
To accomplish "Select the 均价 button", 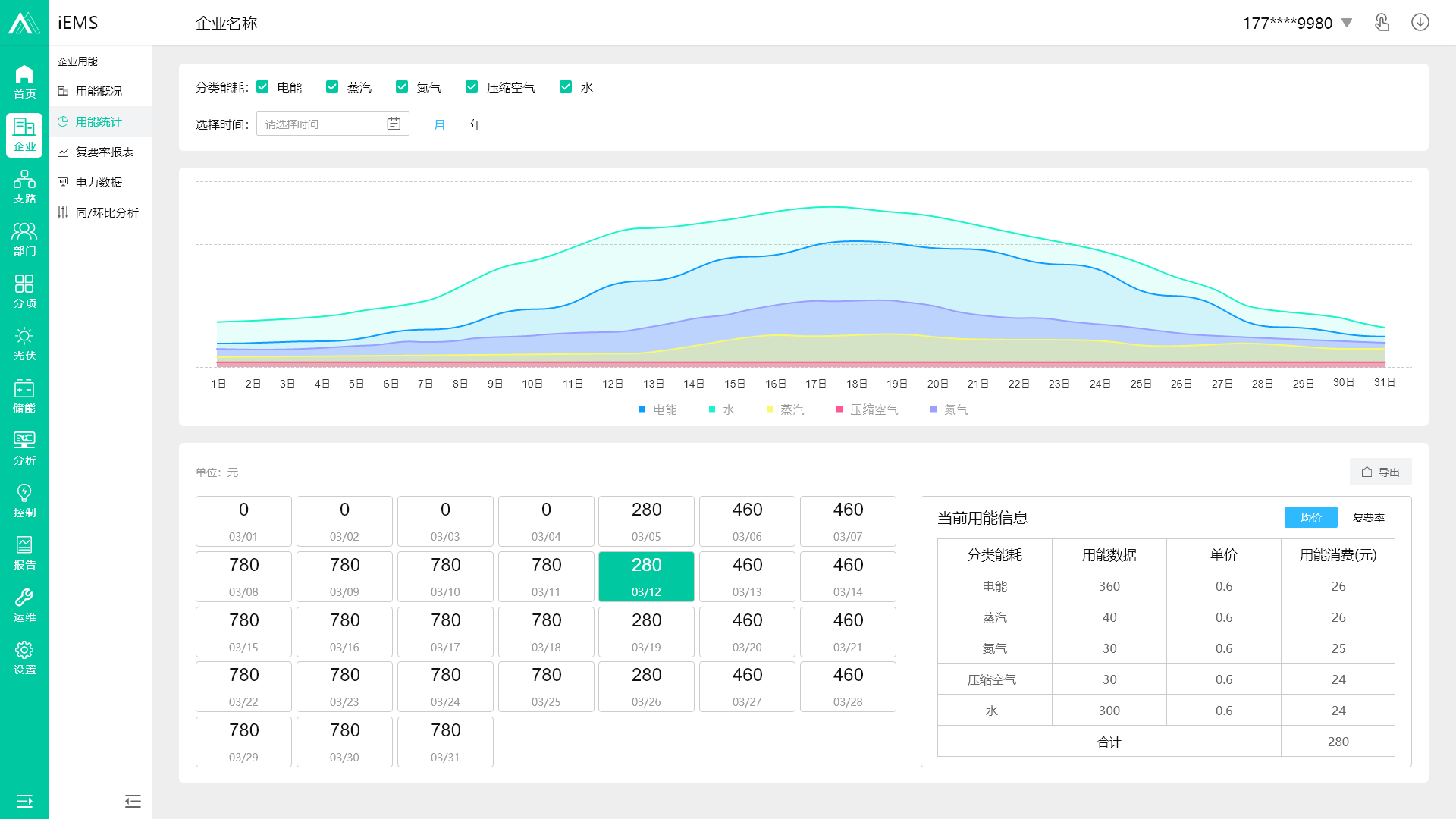I will (x=1310, y=517).
